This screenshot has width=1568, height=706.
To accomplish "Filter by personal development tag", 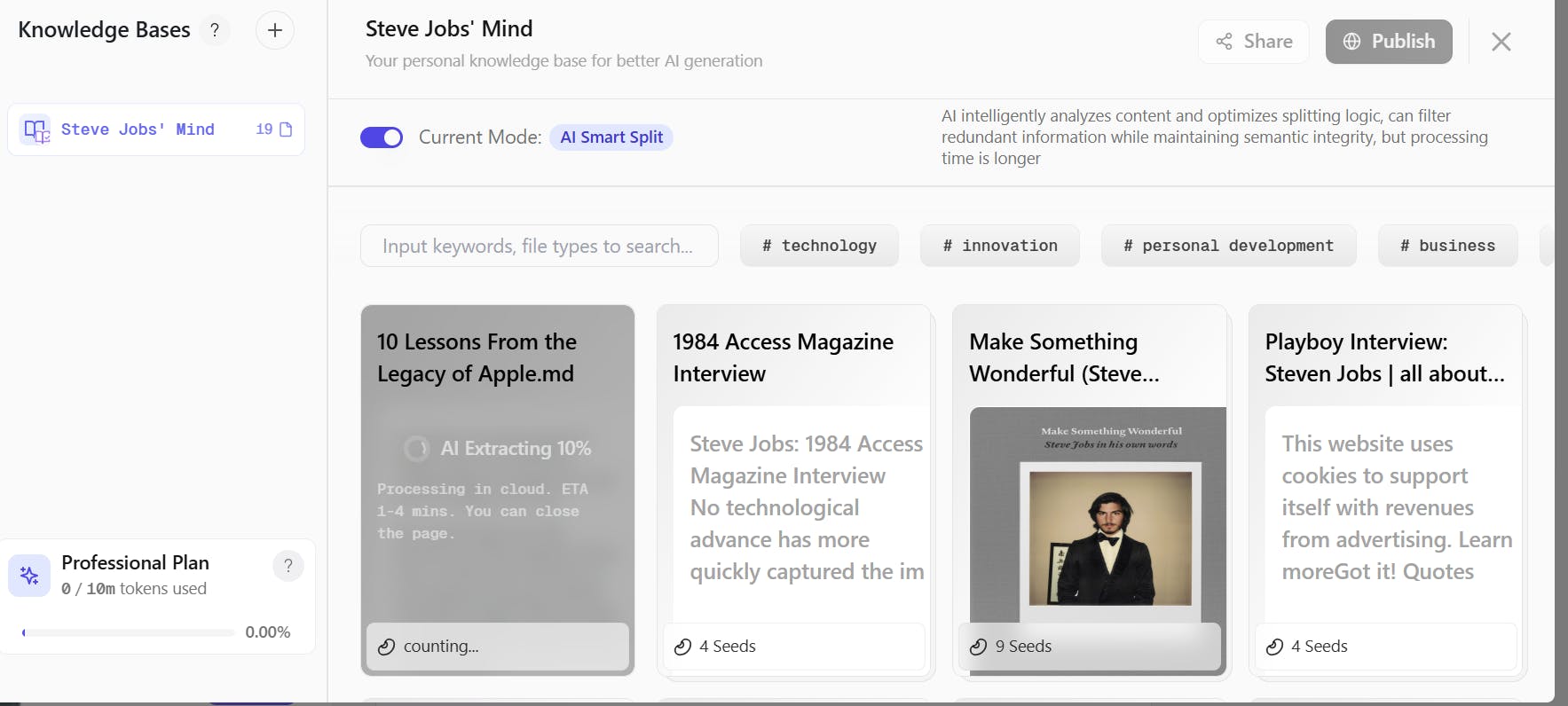I will pos(1228,246).
